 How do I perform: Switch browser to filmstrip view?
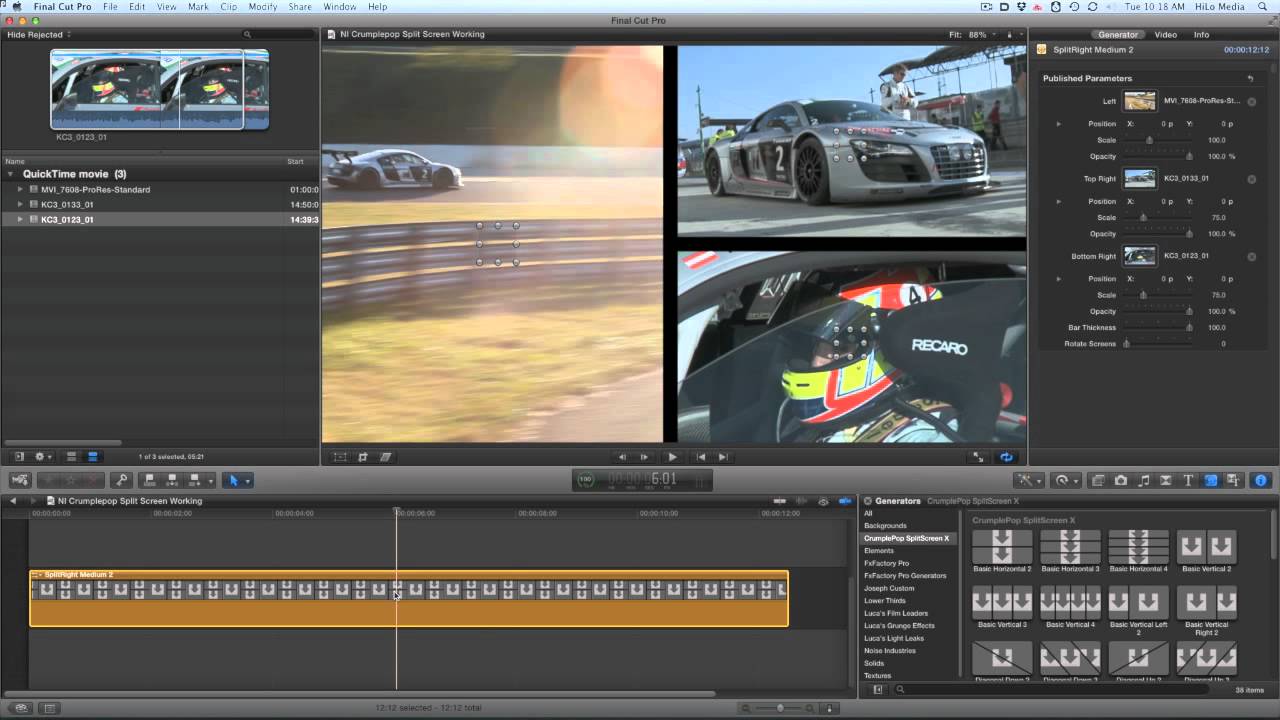93,456
